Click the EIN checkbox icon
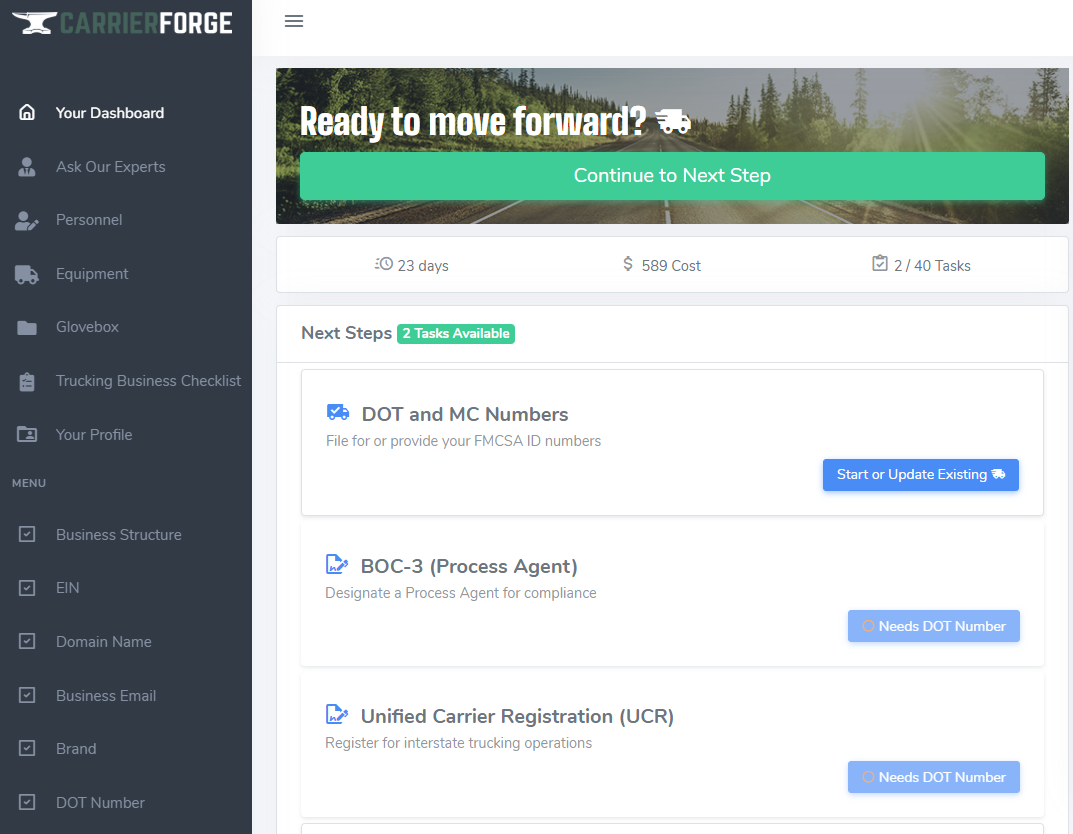The height and width of the screenshot is (834, 1073). (27, 588)
